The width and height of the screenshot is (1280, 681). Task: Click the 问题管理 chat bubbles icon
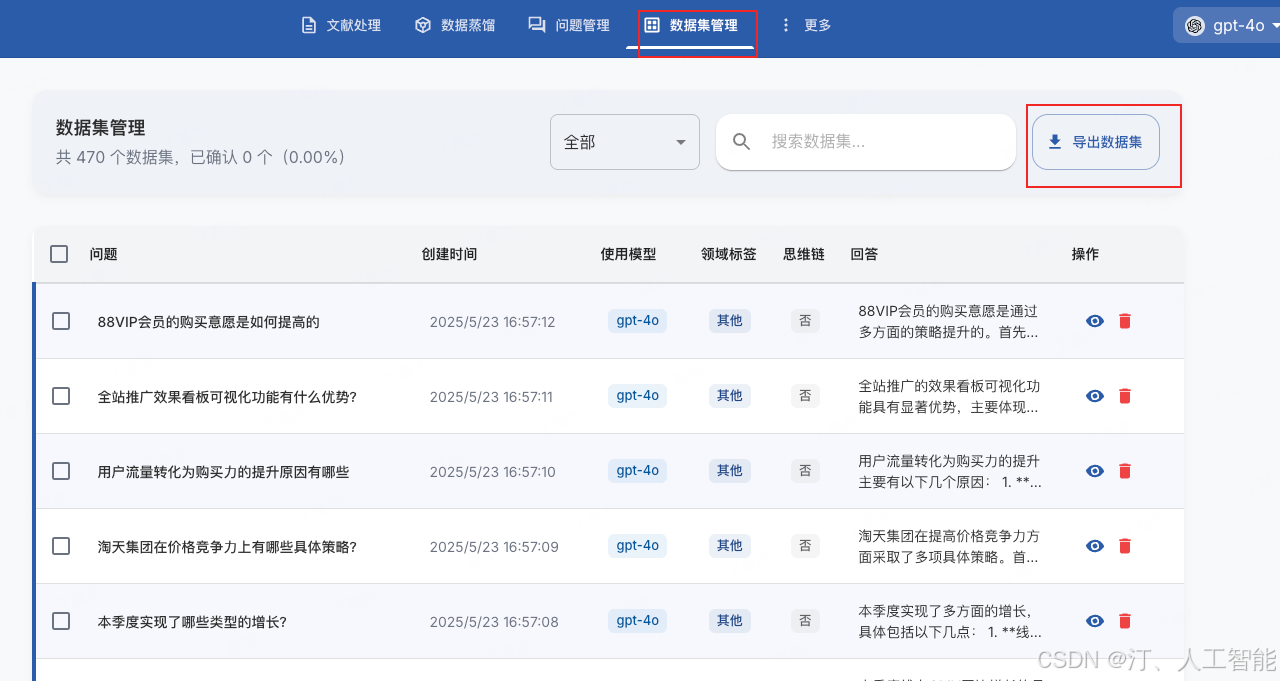point(537,25)
